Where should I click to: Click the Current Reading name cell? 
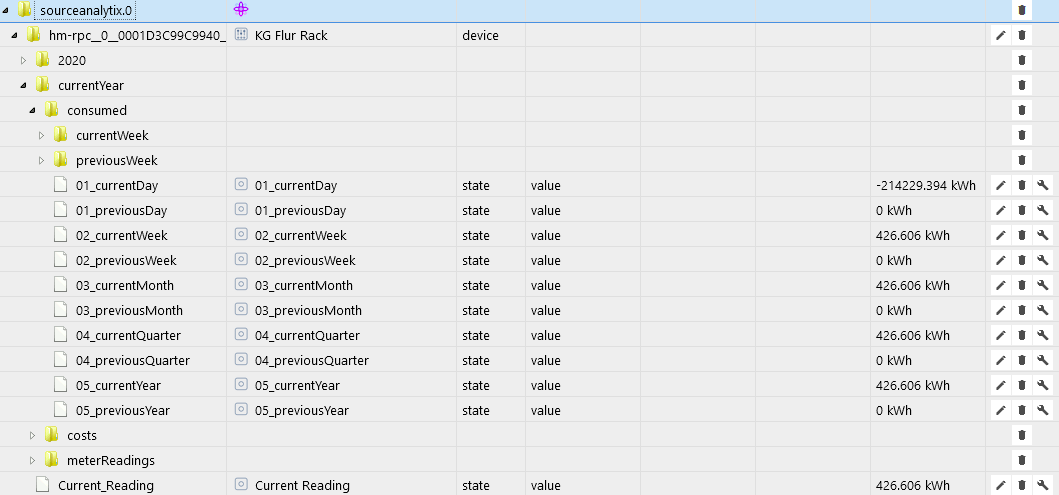click(341, 485)
